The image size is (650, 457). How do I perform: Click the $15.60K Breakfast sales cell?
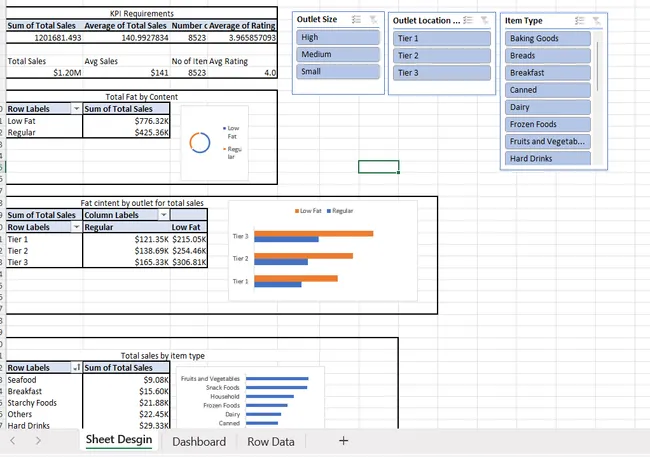click(x=126, y=391)
